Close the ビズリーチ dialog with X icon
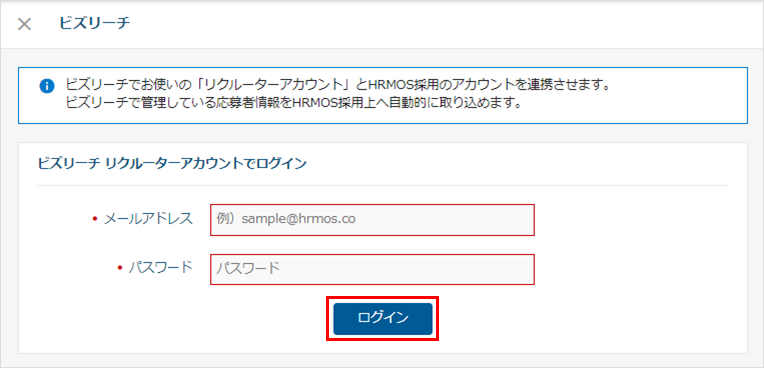 click(x=24, y=24)
